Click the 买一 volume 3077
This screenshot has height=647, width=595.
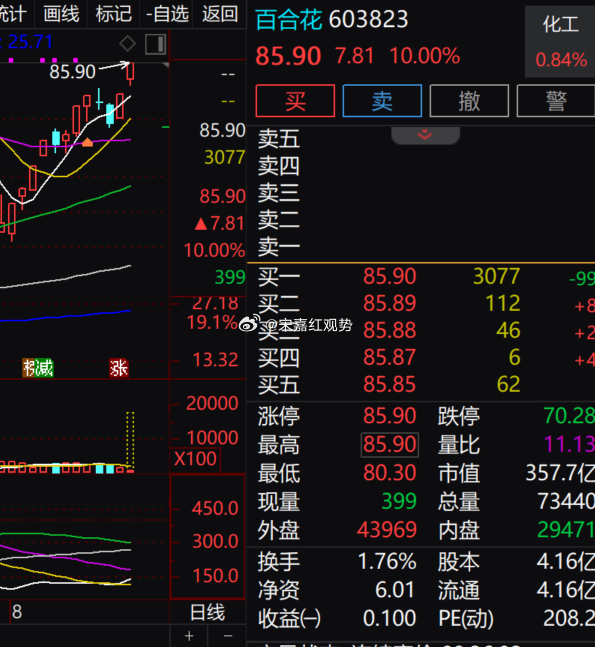point(496,276)
